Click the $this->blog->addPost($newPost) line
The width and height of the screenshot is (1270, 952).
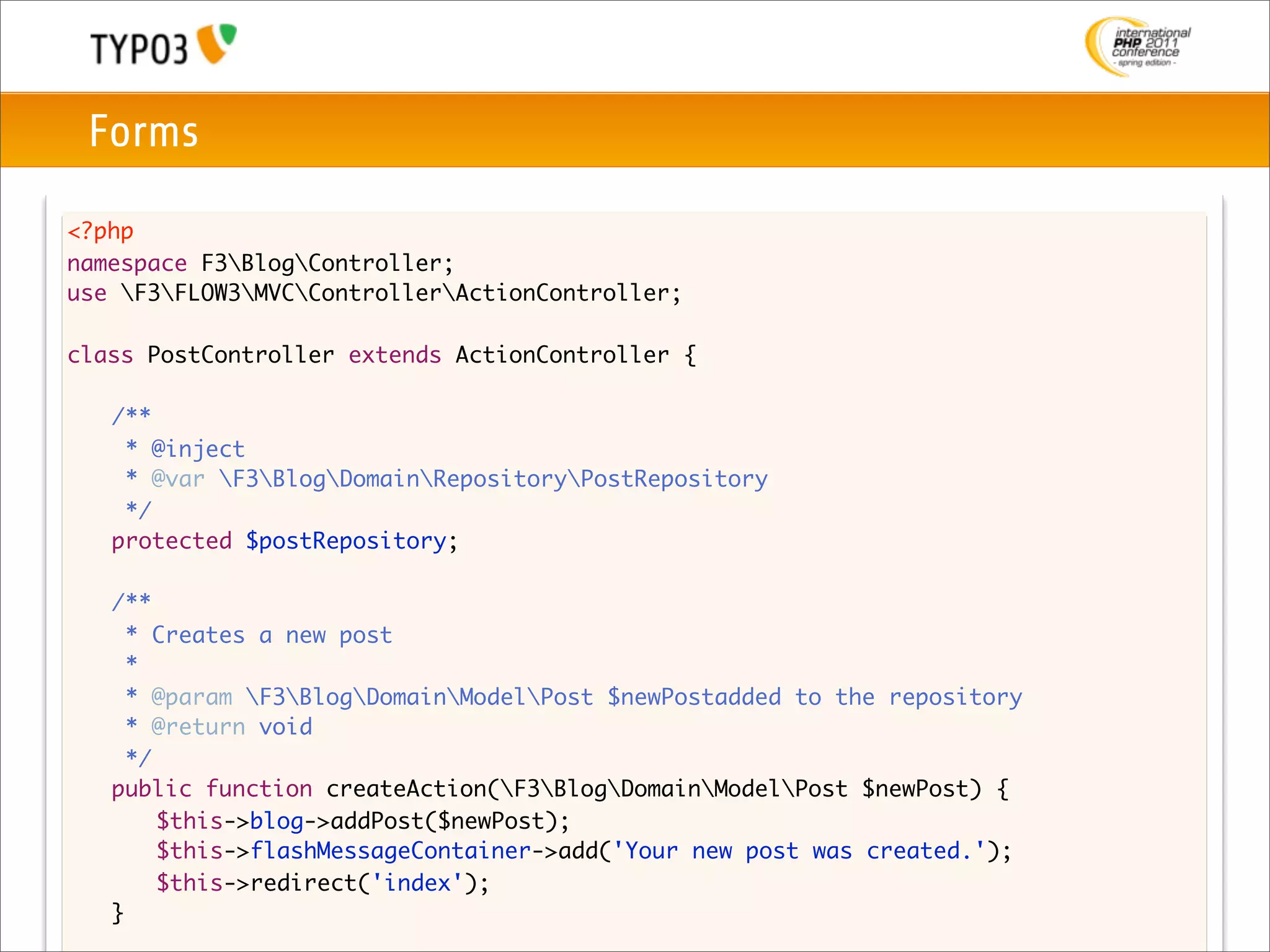[363, 821]
